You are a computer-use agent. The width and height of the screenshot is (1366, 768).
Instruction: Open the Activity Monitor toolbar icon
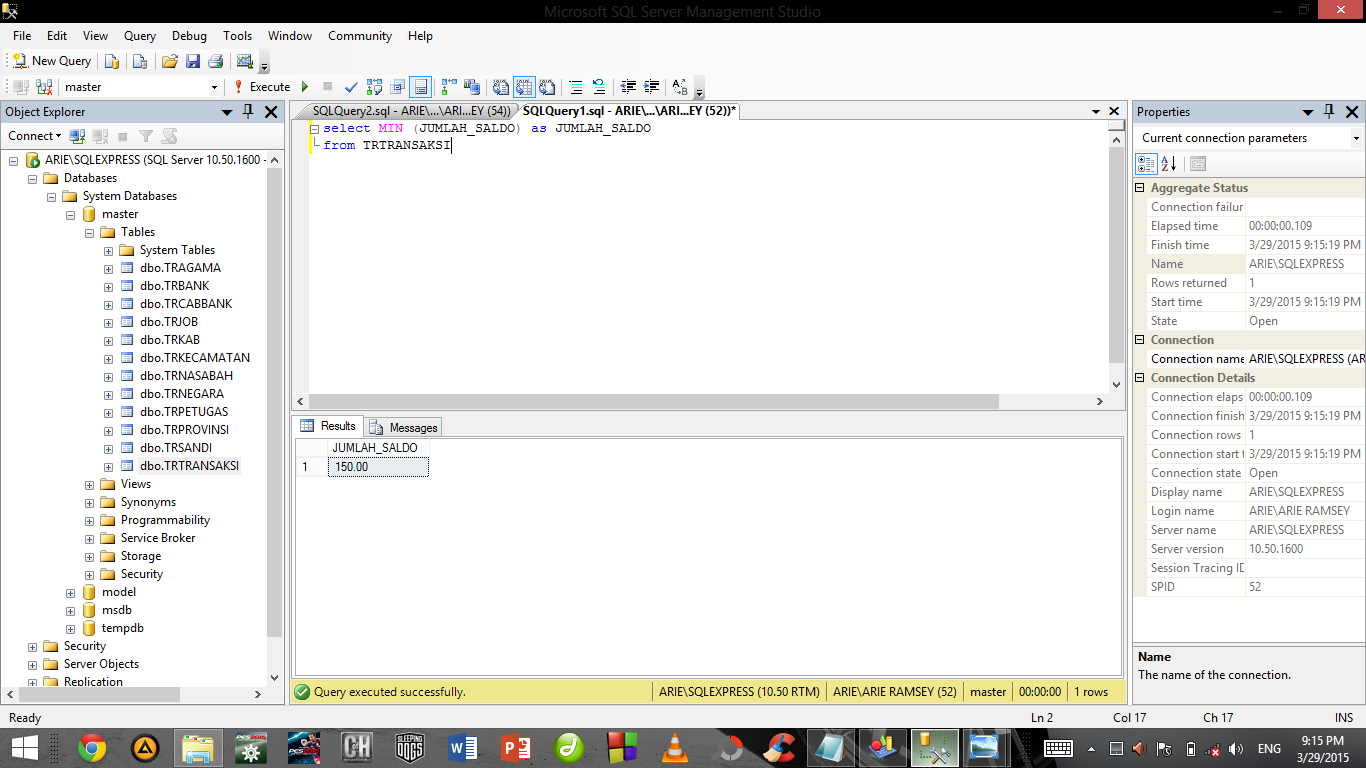coord(244,61)
